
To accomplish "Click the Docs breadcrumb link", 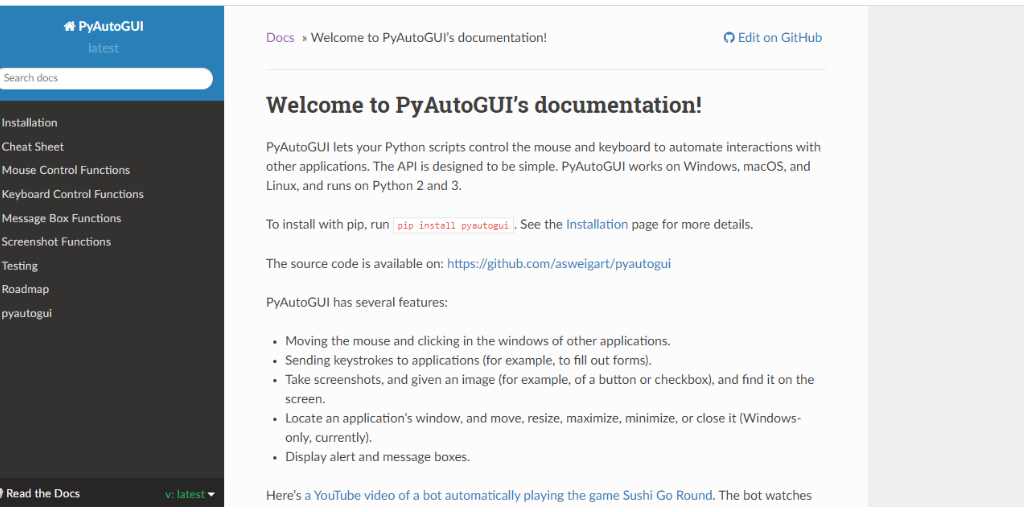I will pyautogui.click(x=280, y=38).
